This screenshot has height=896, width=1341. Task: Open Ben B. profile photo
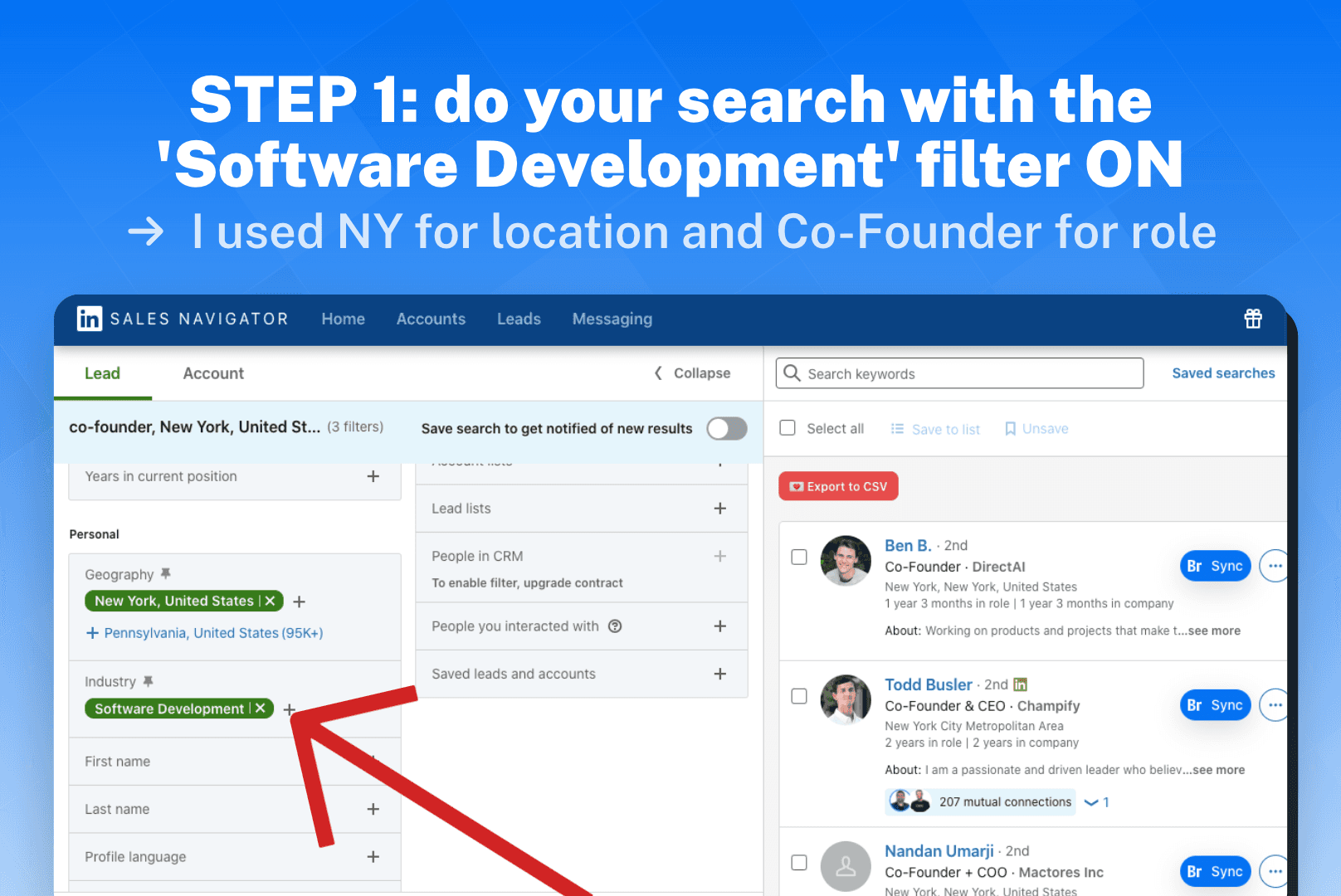coord(846,561)
